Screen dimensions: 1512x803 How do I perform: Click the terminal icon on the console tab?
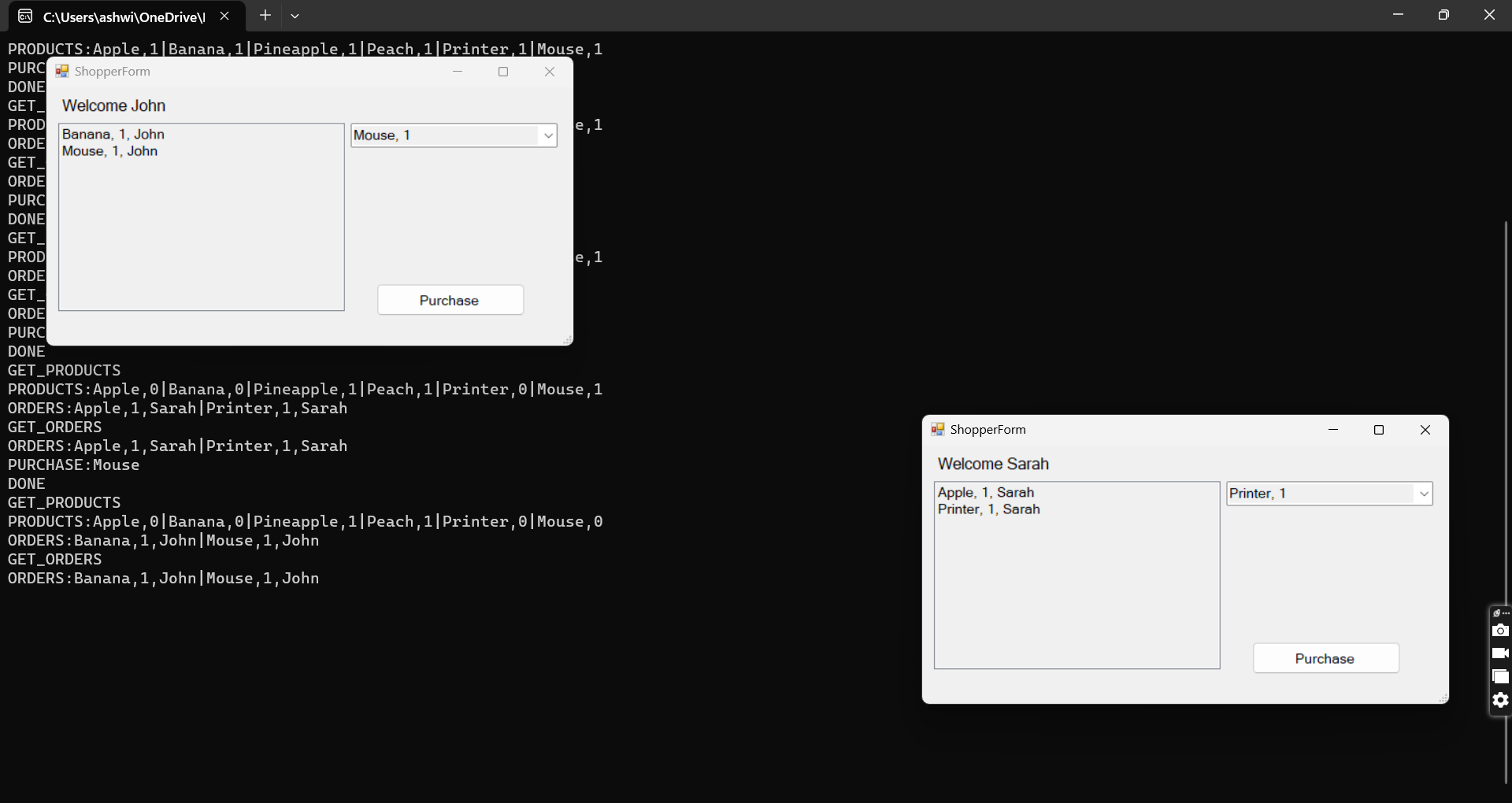pos(25,16)
